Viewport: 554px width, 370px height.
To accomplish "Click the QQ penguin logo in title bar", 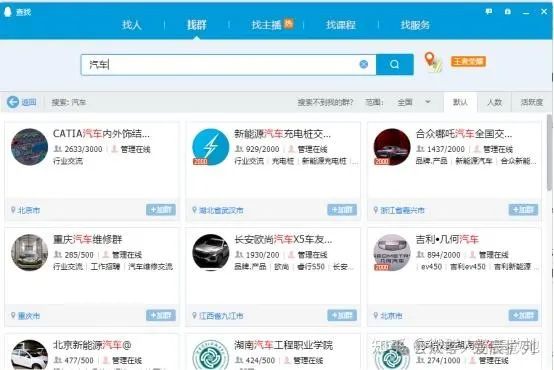I will [8, 11].
